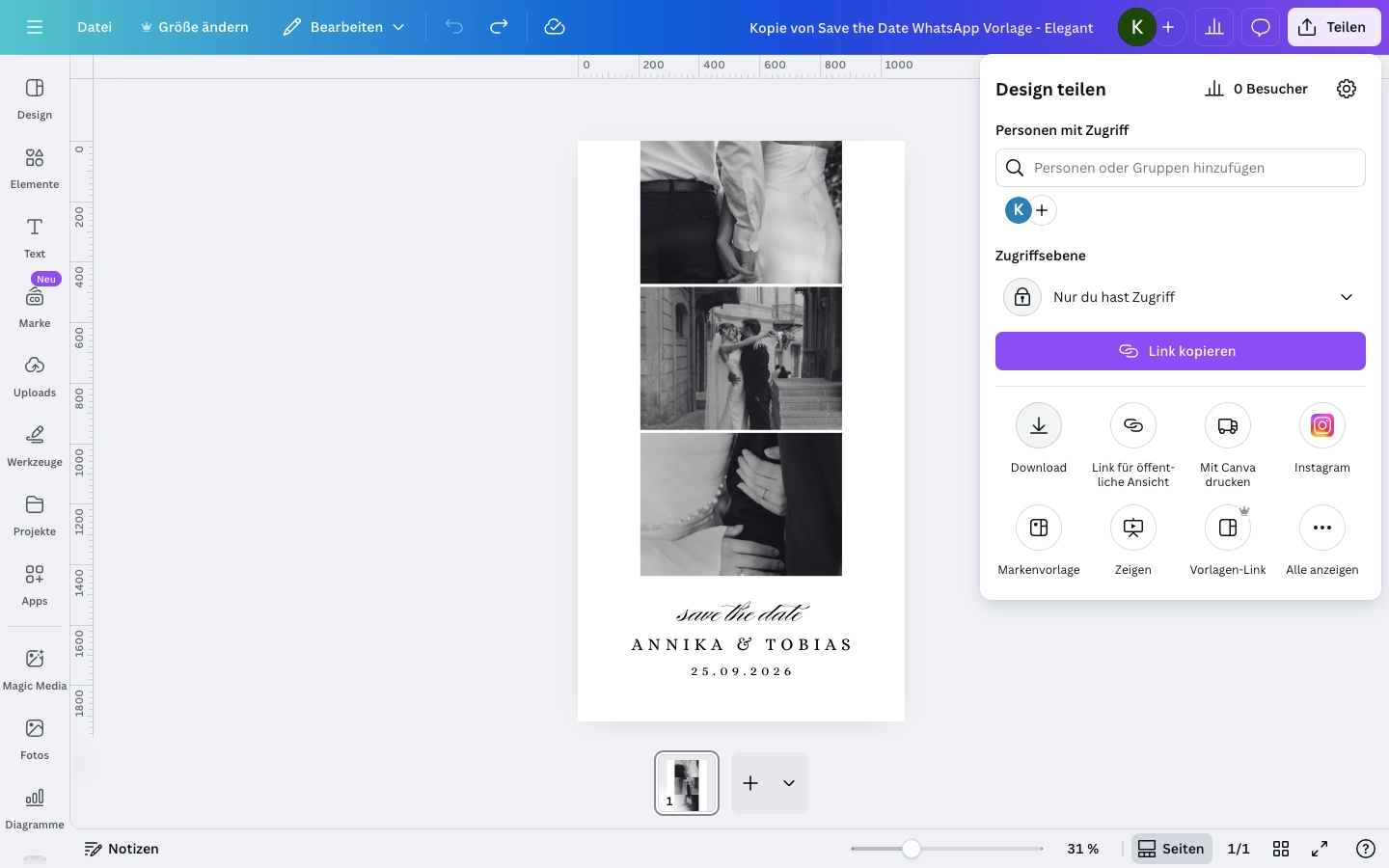Select the Markenvorlage option
This screenshot has height=868, width=1389.
[x=1039, y=528]
